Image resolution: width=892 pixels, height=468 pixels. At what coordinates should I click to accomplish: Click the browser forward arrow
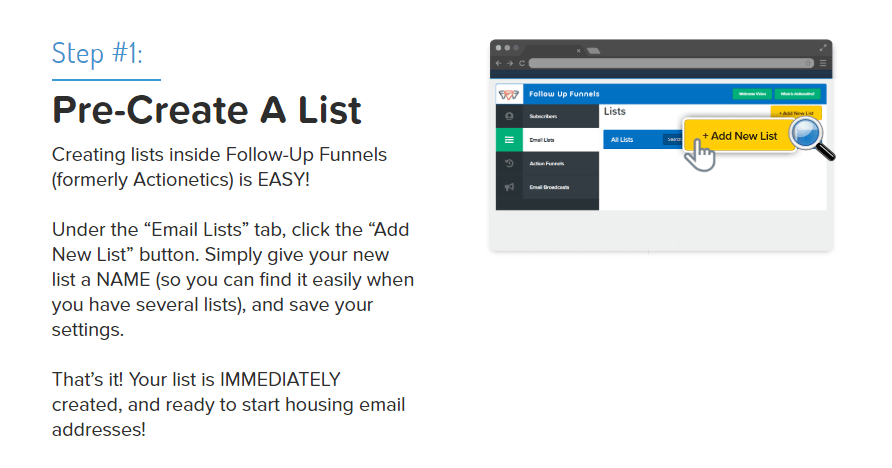[510, 63]
